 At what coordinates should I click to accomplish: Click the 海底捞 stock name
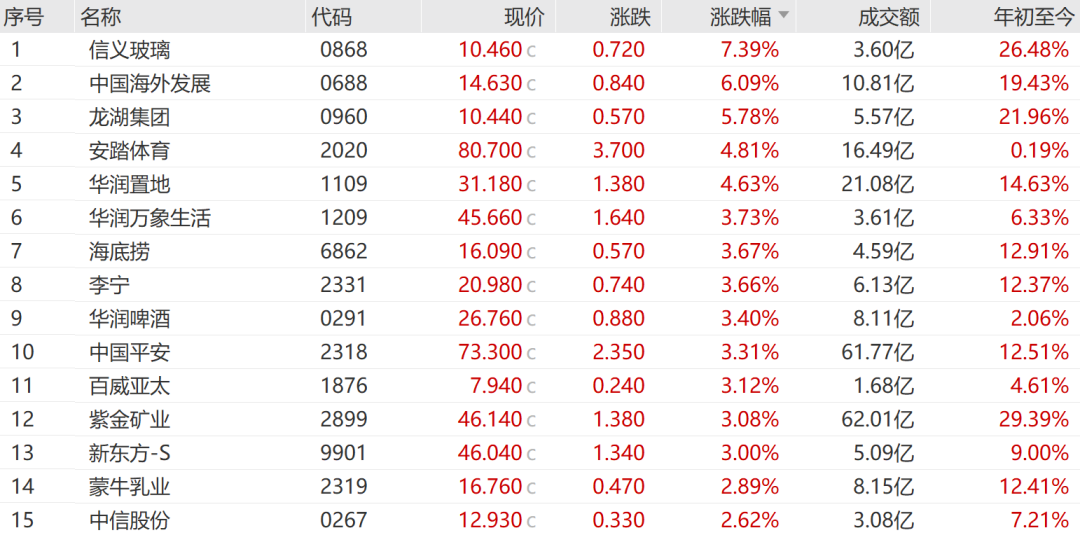coord(120,252)
